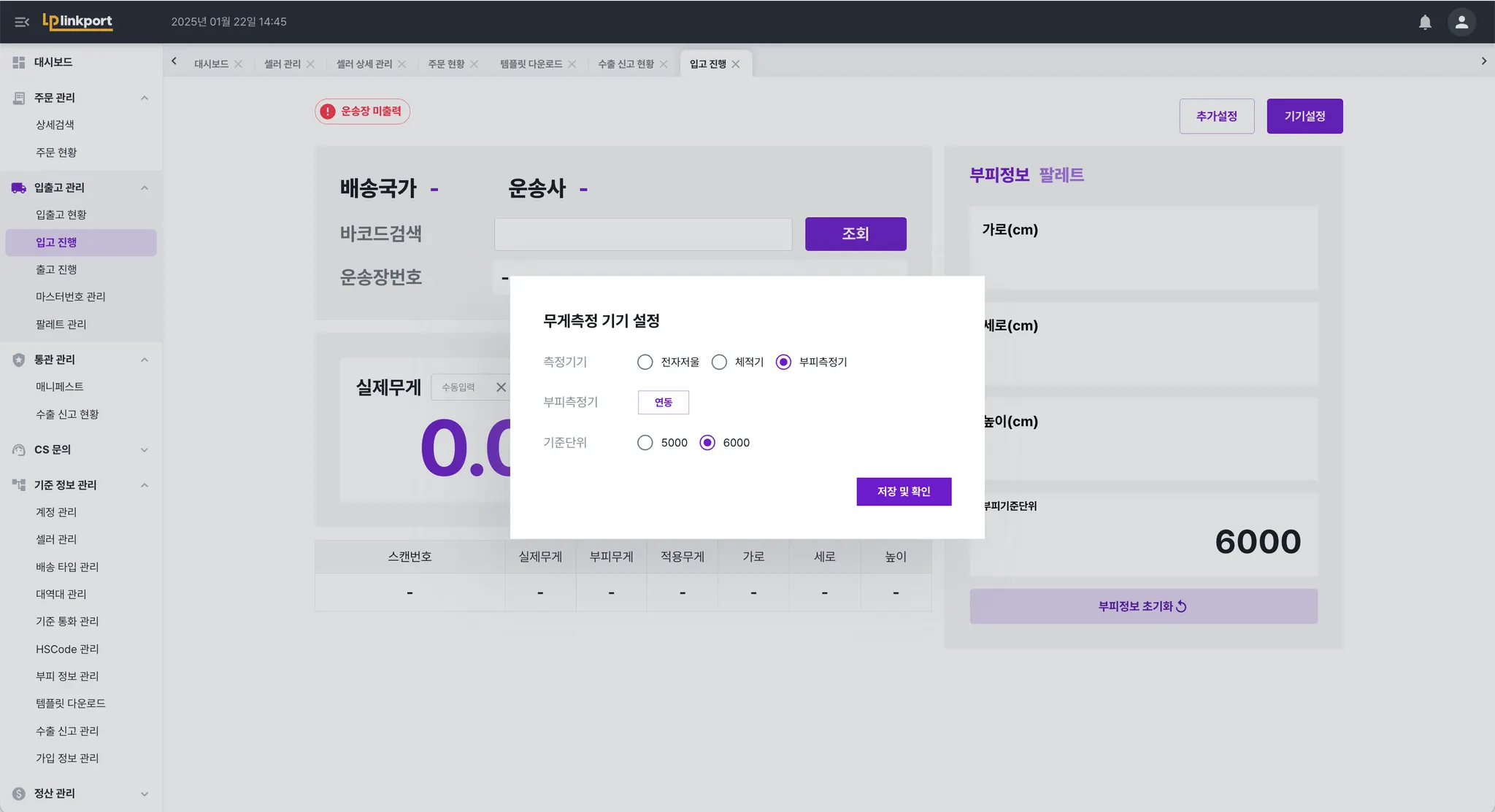Click the notification bell icon

pyautogui.click(x=1425, y=22)
